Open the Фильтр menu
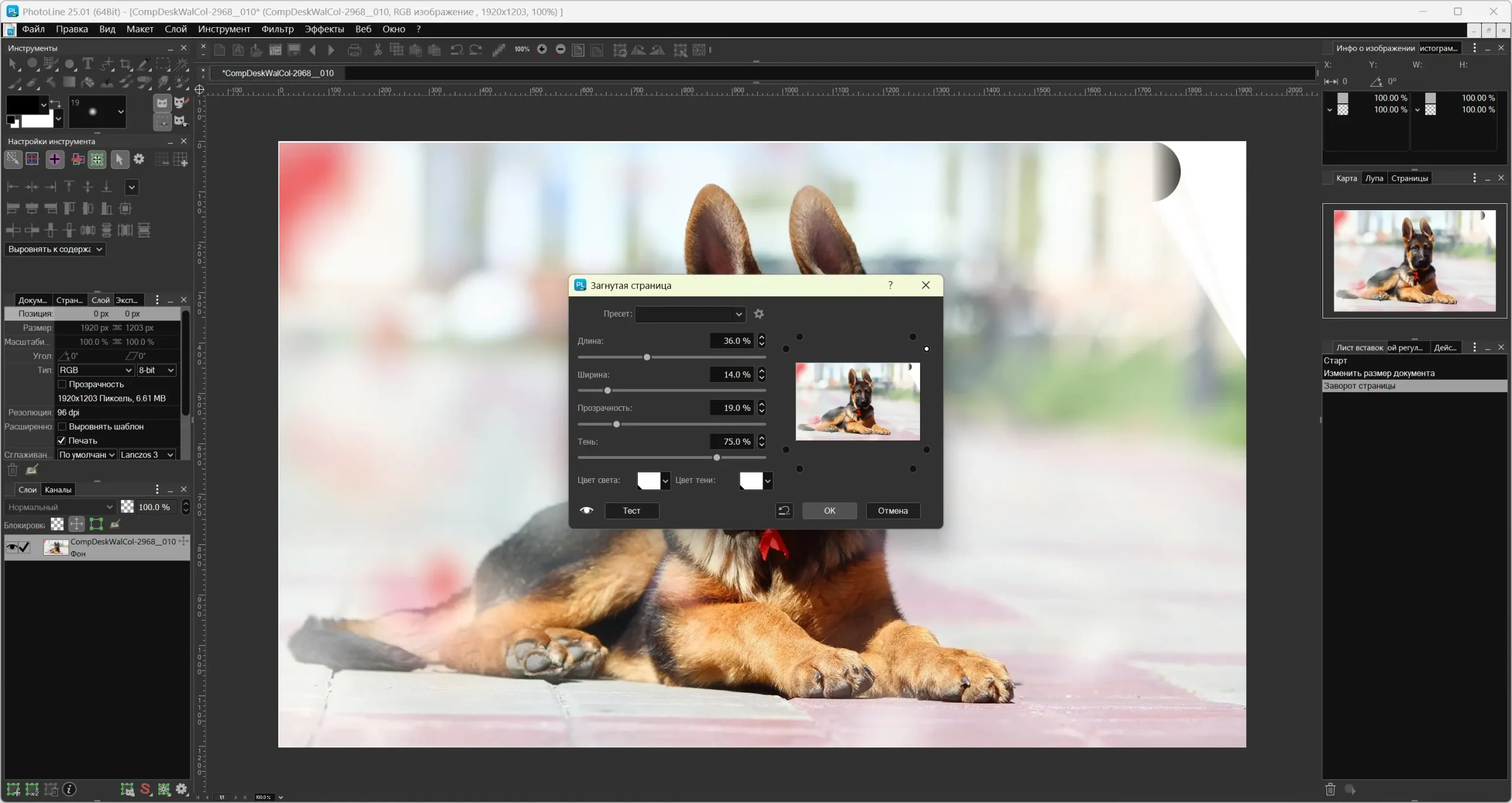1512x803 pixels. point(277,29)
